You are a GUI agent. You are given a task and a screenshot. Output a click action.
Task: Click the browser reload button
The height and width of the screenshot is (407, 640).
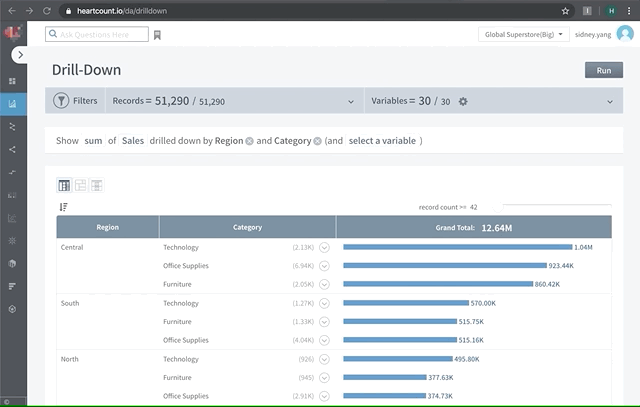(47, 11)
